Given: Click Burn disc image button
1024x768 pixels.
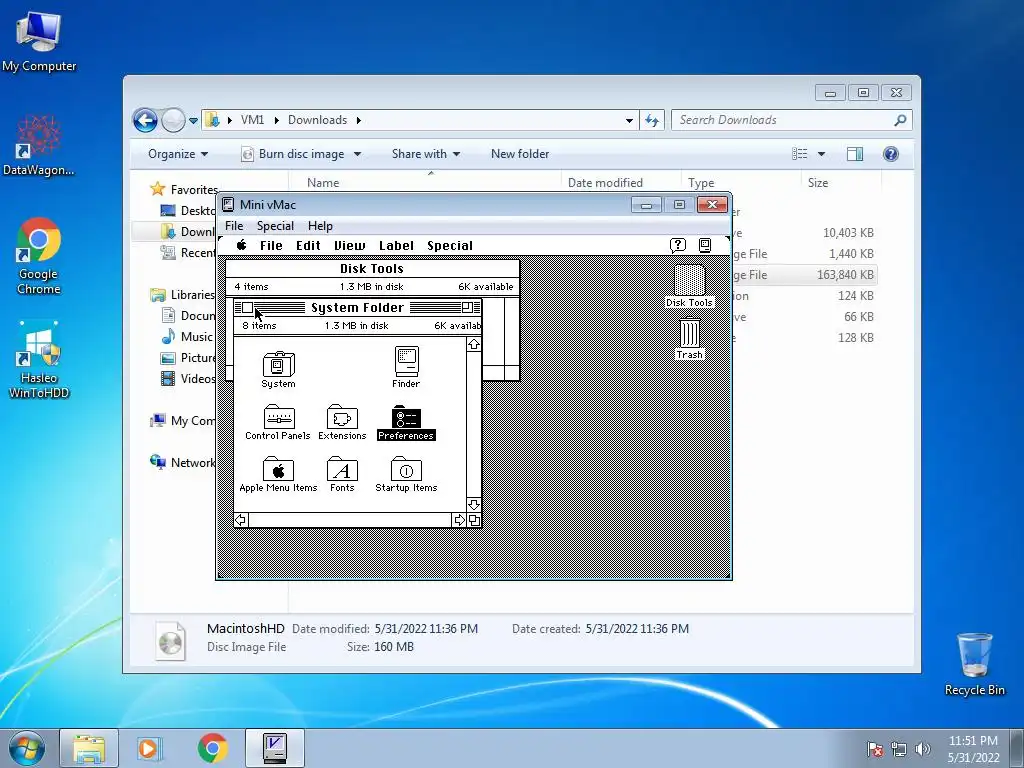Looking at the screenshot, I should pyautogui.click(x=293, y=154).
